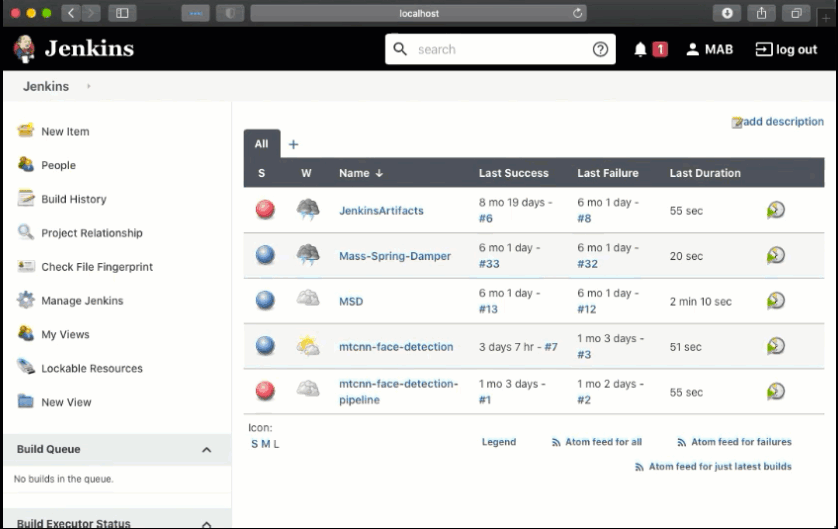Select small icon size S
Viewport: 838px width, 529px height.
254,444
